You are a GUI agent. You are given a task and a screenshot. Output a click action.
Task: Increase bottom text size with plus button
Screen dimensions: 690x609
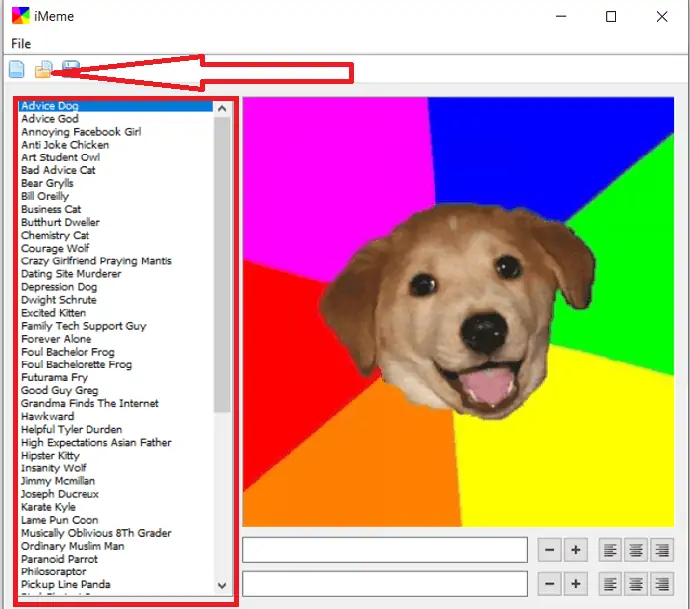pyautogui.click(x=576, y=583)
